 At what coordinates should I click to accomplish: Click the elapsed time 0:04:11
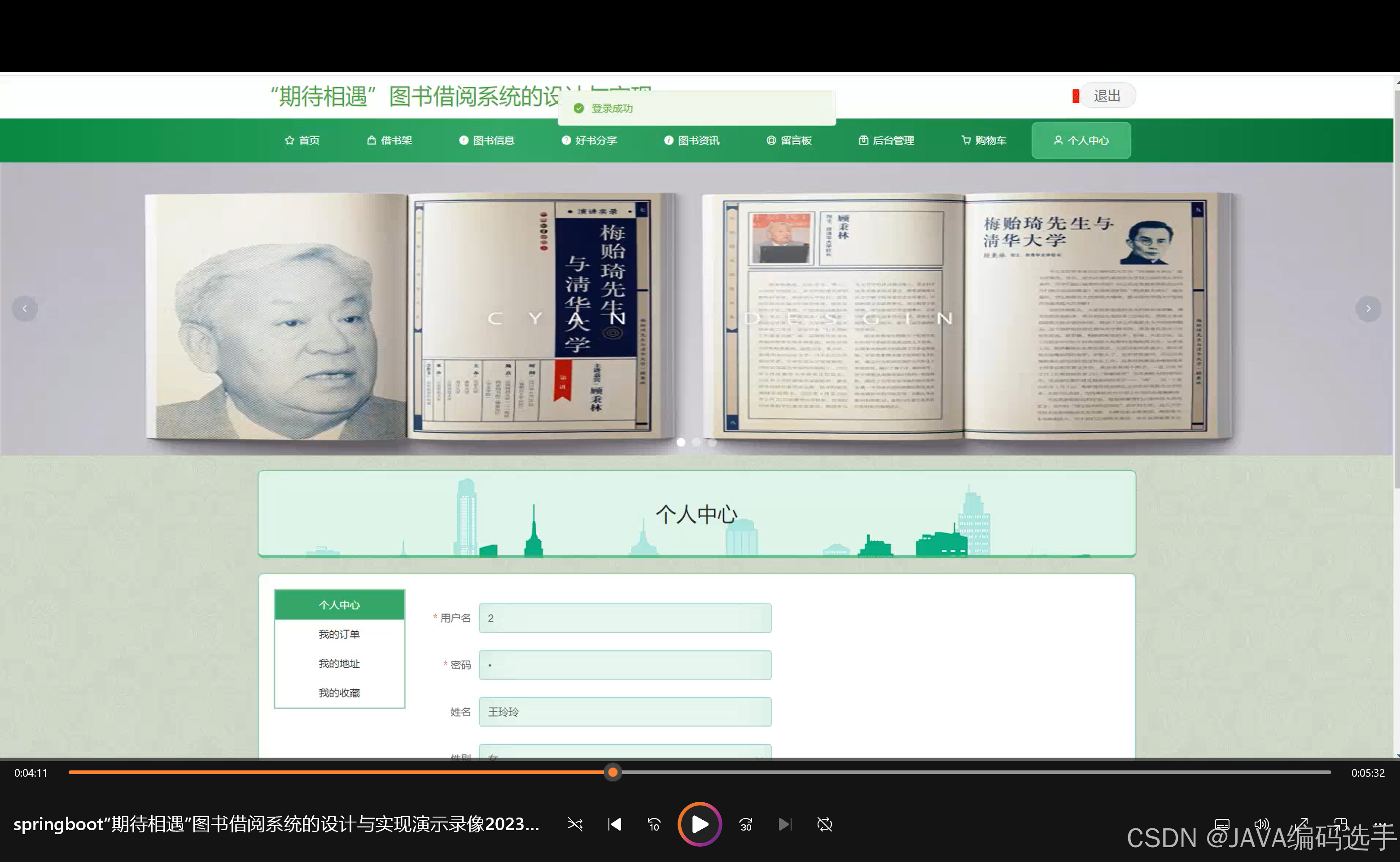[31, 773]
